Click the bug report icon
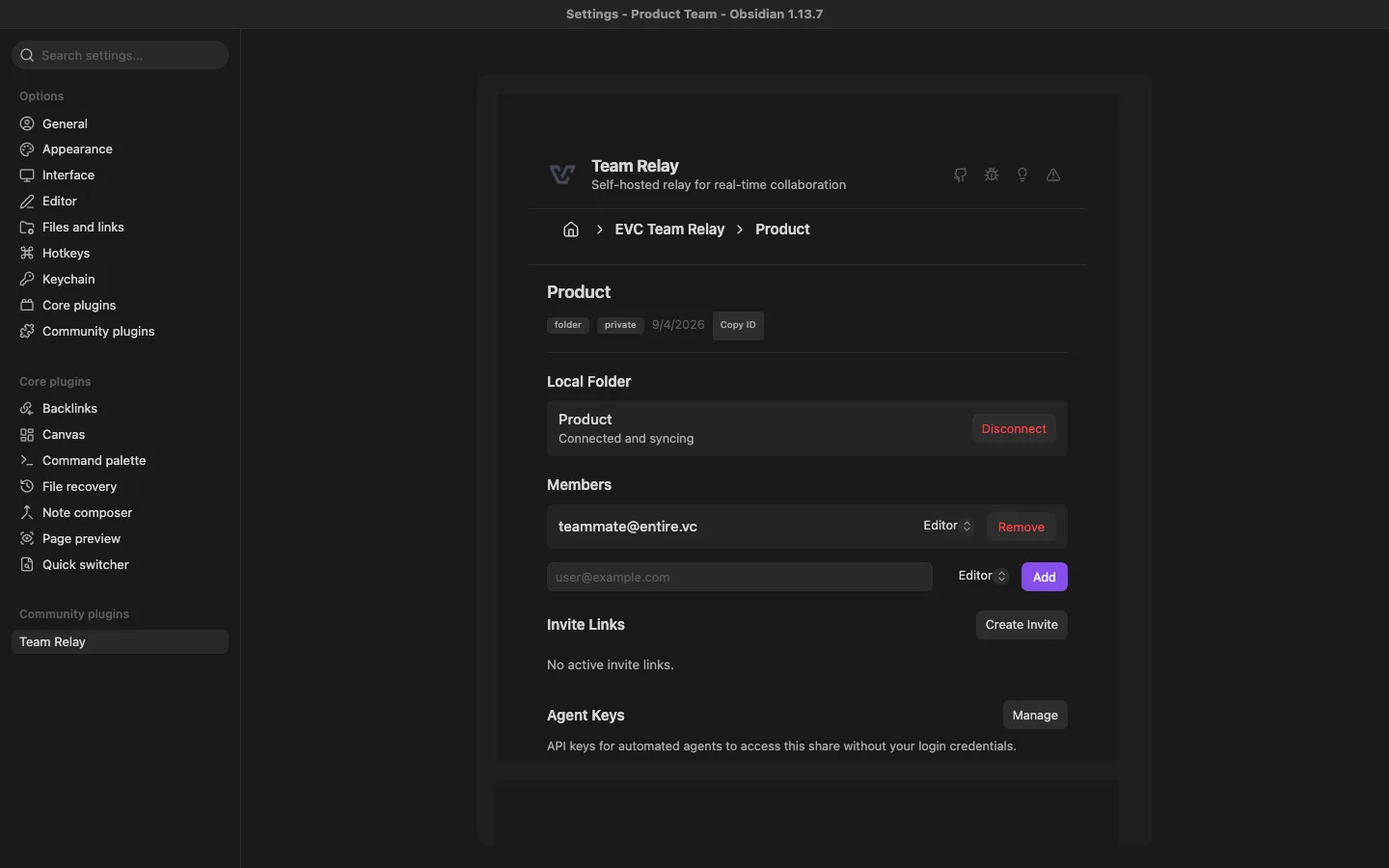This screenshot has height=868, width=1389. (x=992, y=175)
